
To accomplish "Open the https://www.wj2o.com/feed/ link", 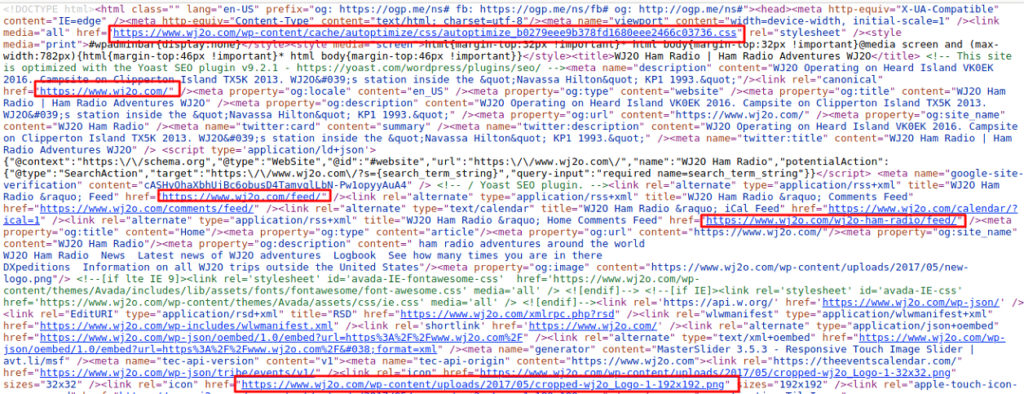I will (244, 195).
